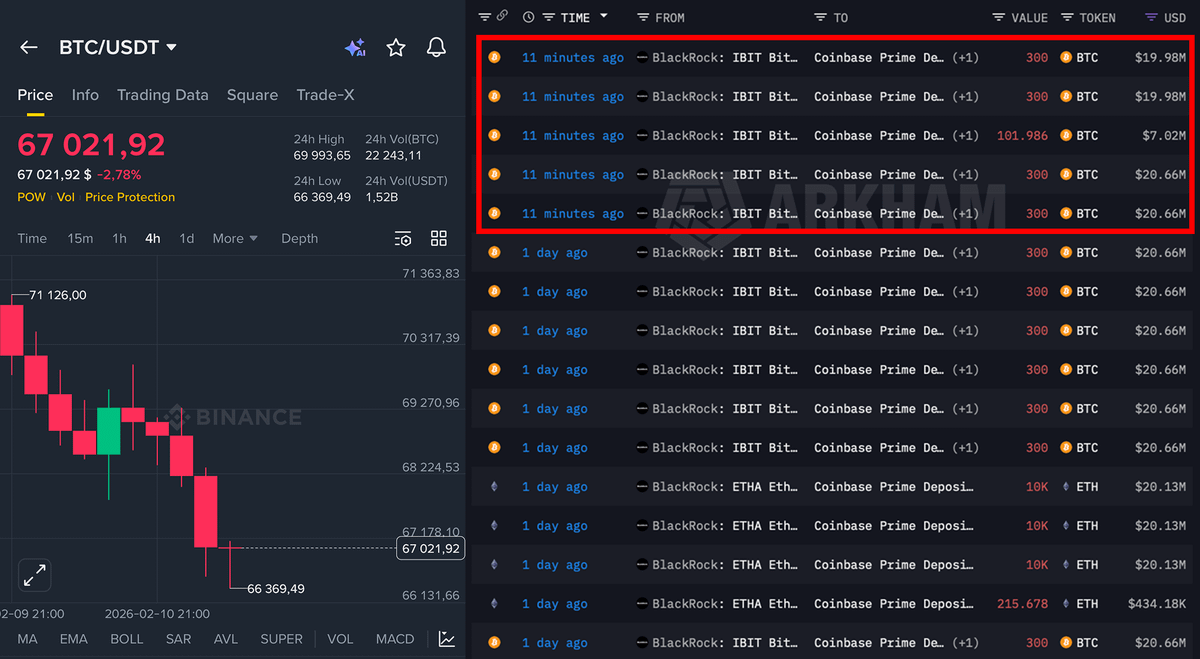Open the Trading Data tab
1200x659 pixels.
(163, 95)
